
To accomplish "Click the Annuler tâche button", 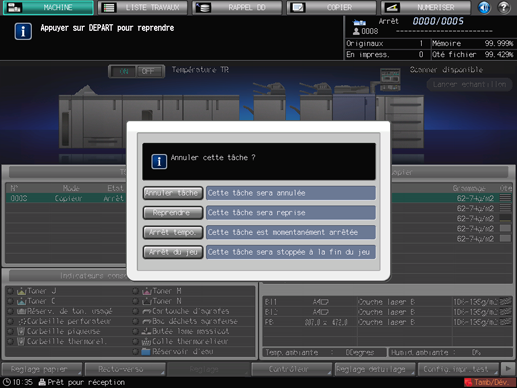I will pyautogui.click(x=173, y=193).
